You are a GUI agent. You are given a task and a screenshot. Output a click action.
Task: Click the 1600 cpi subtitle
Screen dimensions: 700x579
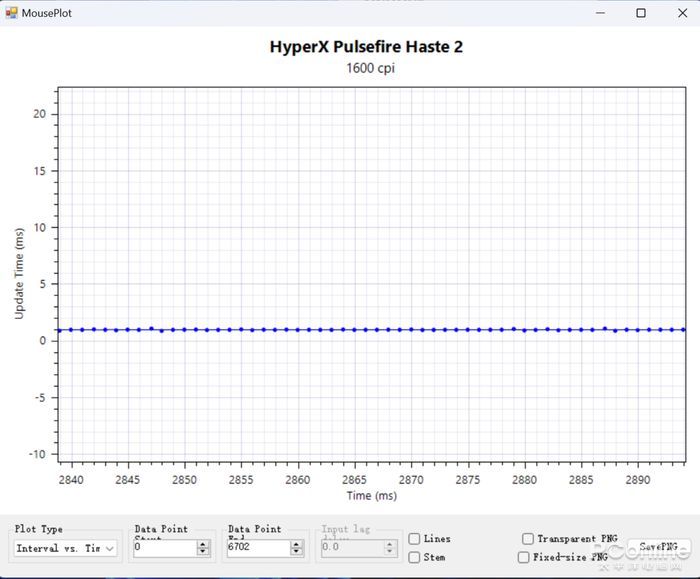click(x=371, y=68)
